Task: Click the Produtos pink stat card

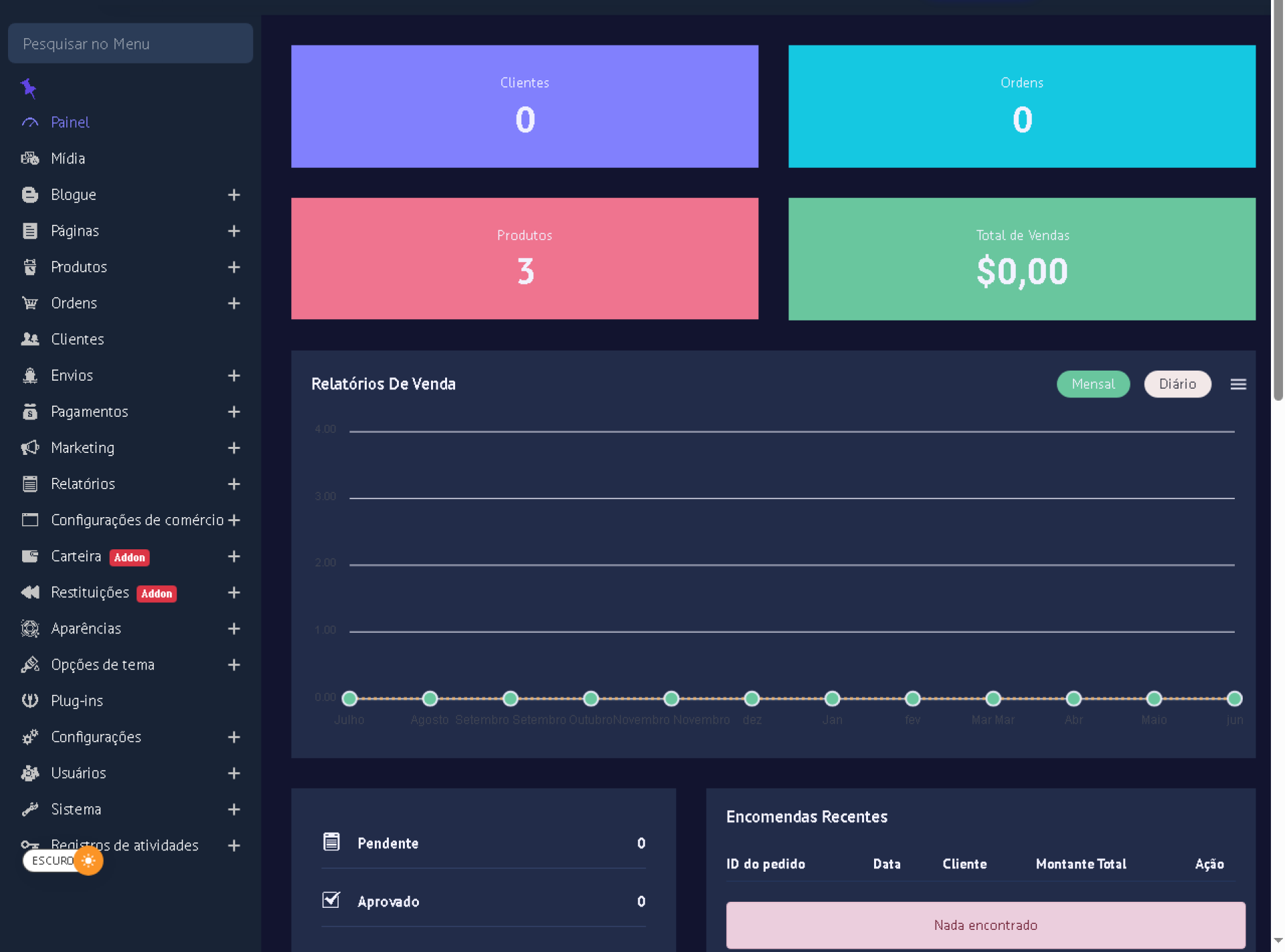Action: pyautogui.click(x=524, y=258)
